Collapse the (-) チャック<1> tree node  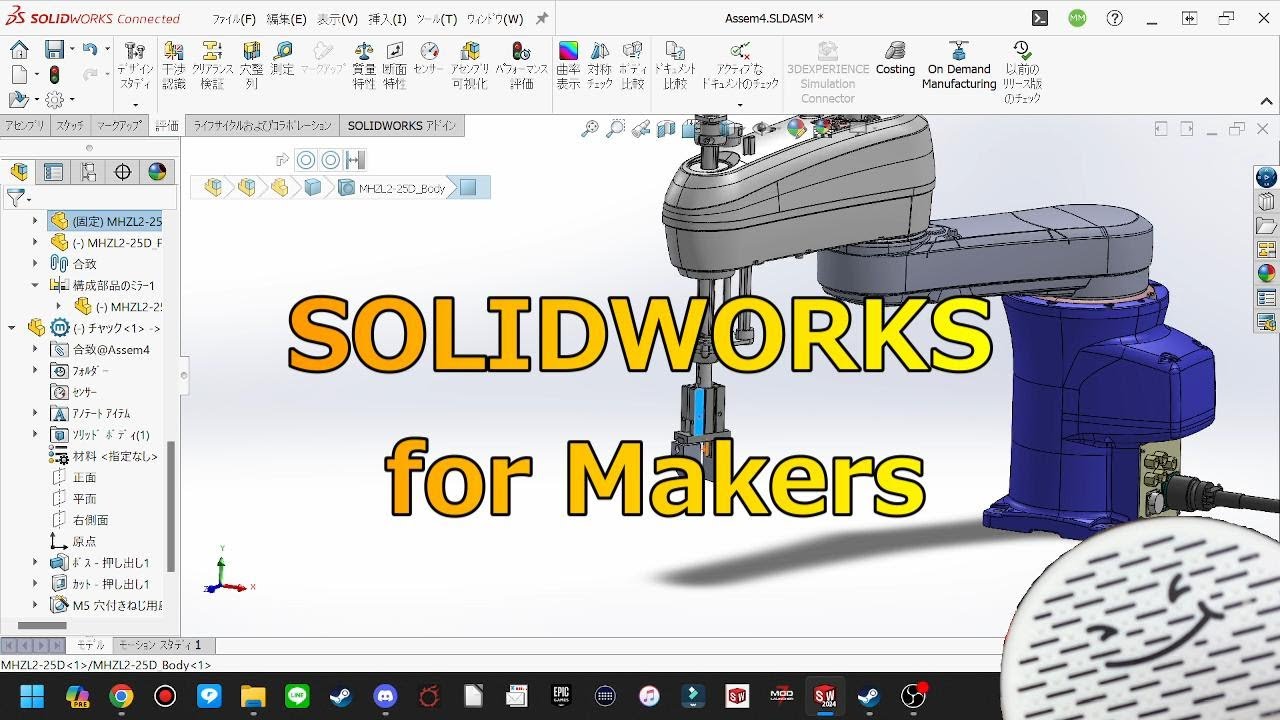[12, 328]
